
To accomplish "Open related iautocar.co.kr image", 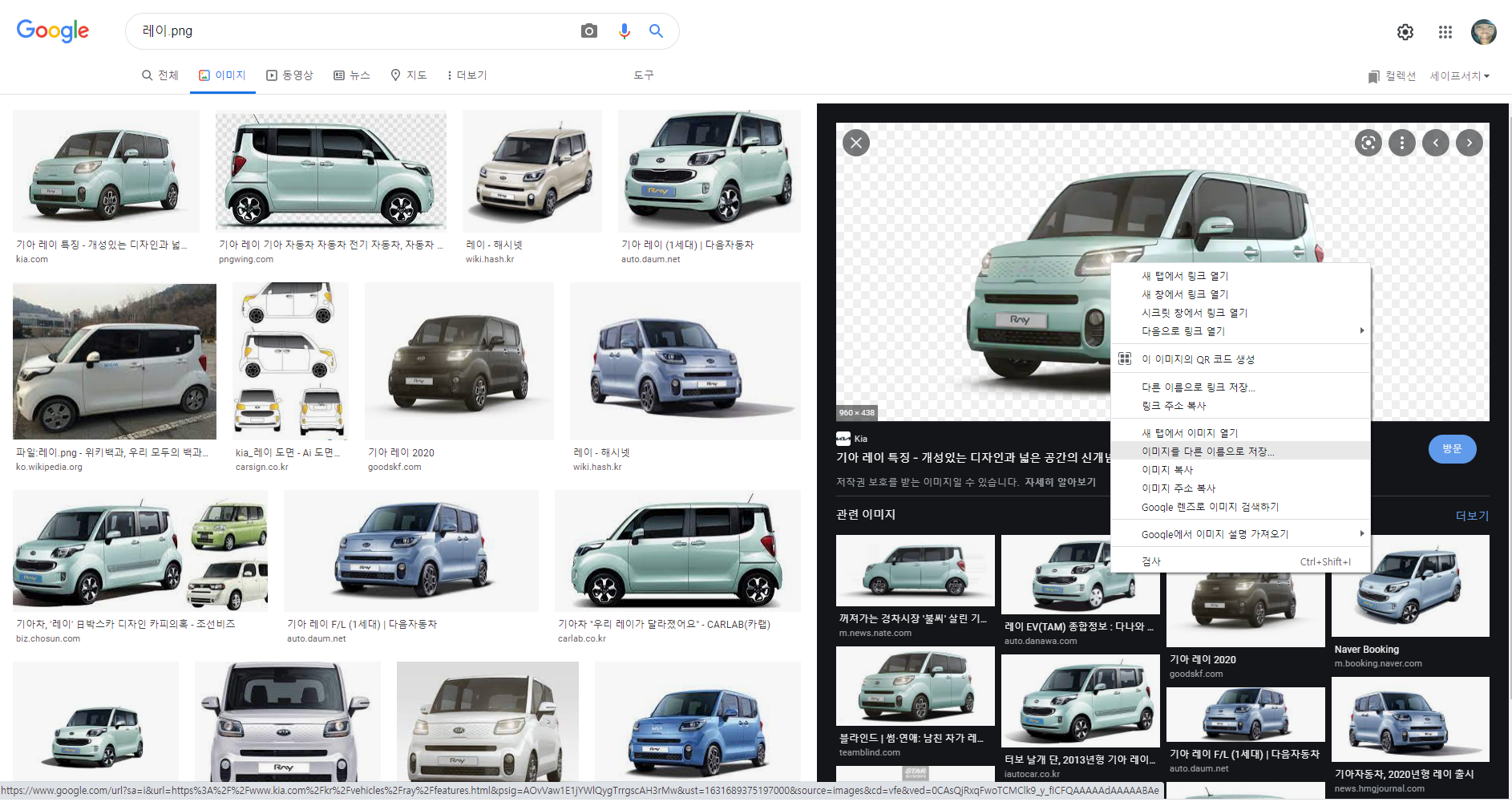I will tap(1080, 701).
